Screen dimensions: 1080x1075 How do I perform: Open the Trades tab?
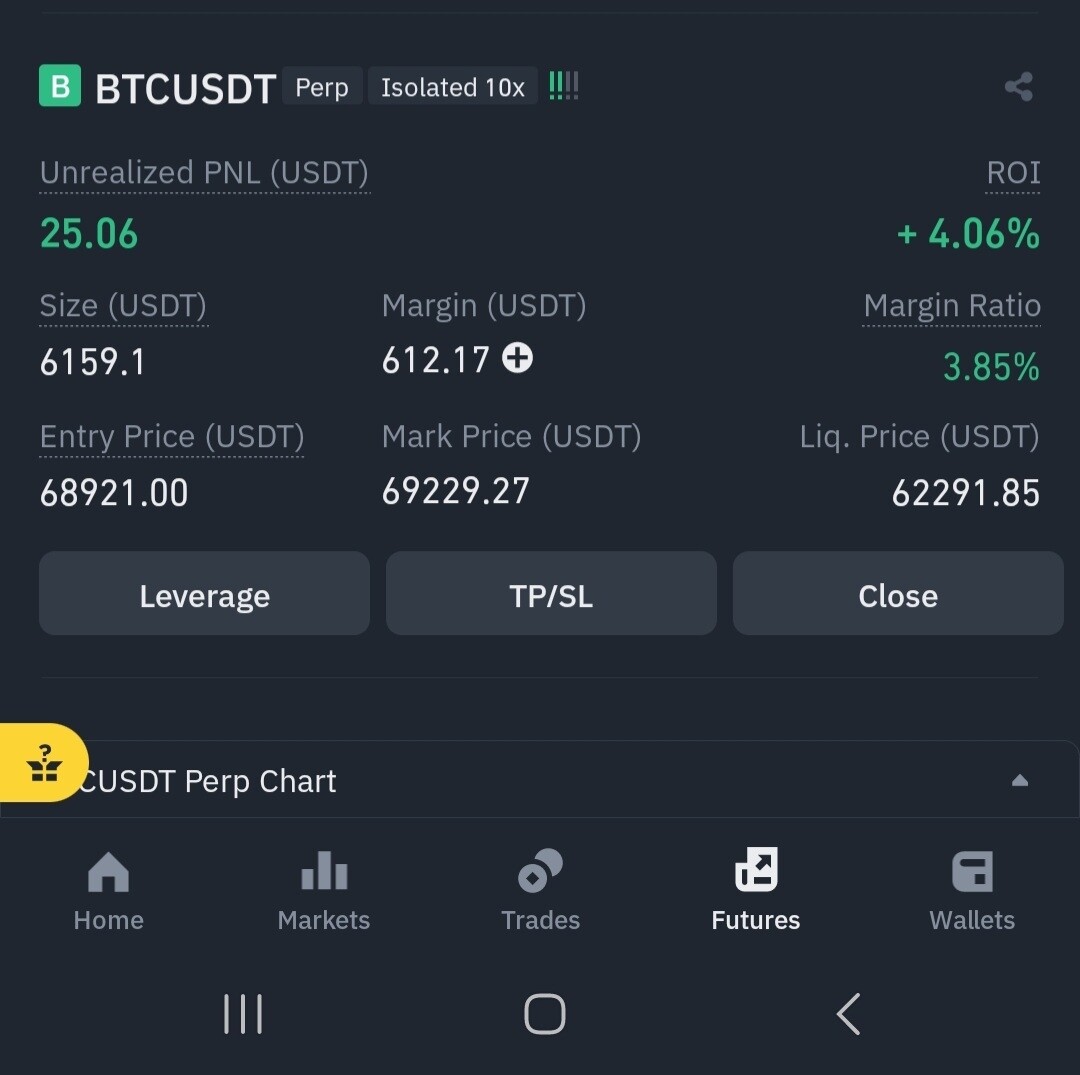point(540,889)
